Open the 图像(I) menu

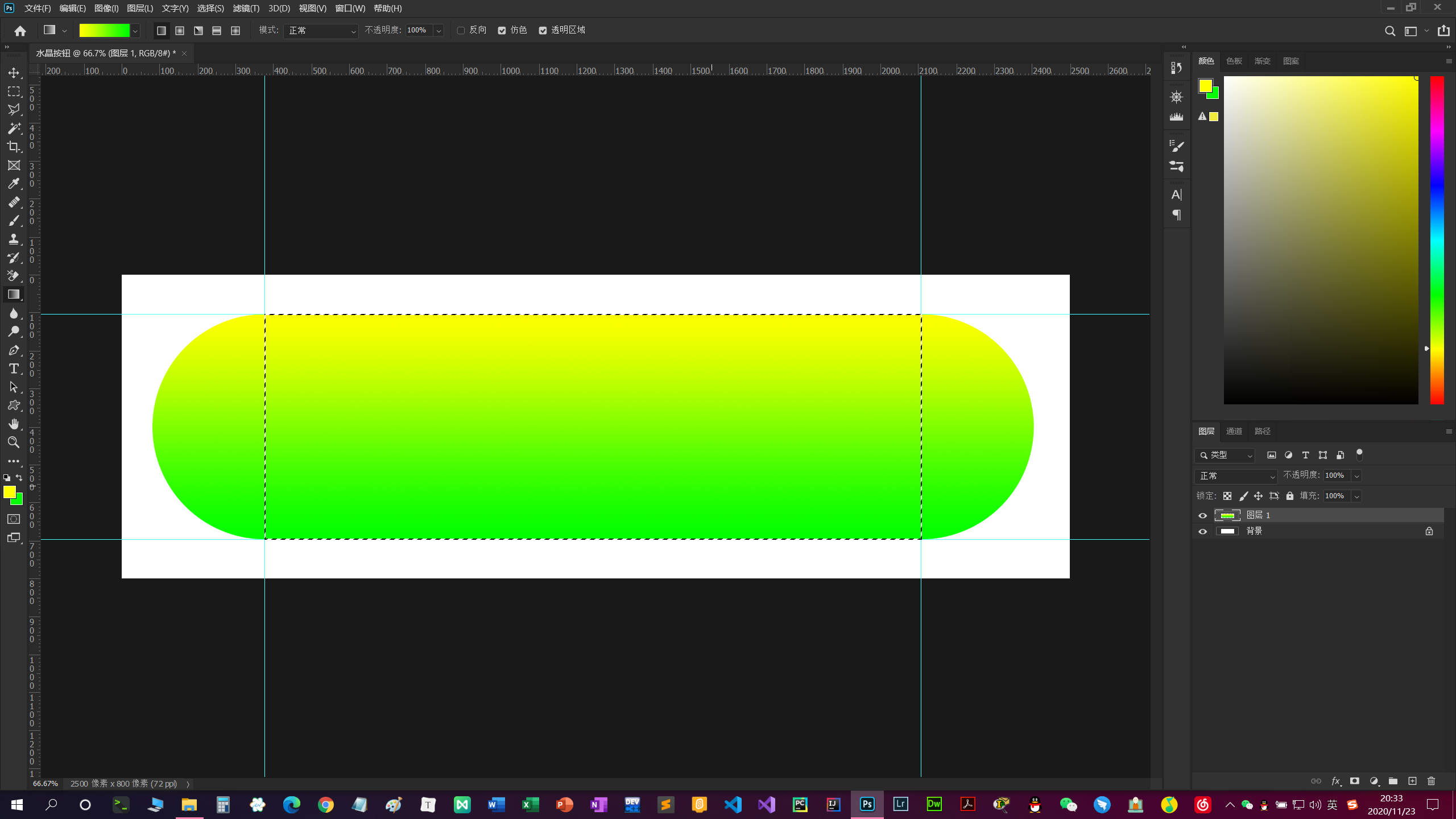click(106, 9)
